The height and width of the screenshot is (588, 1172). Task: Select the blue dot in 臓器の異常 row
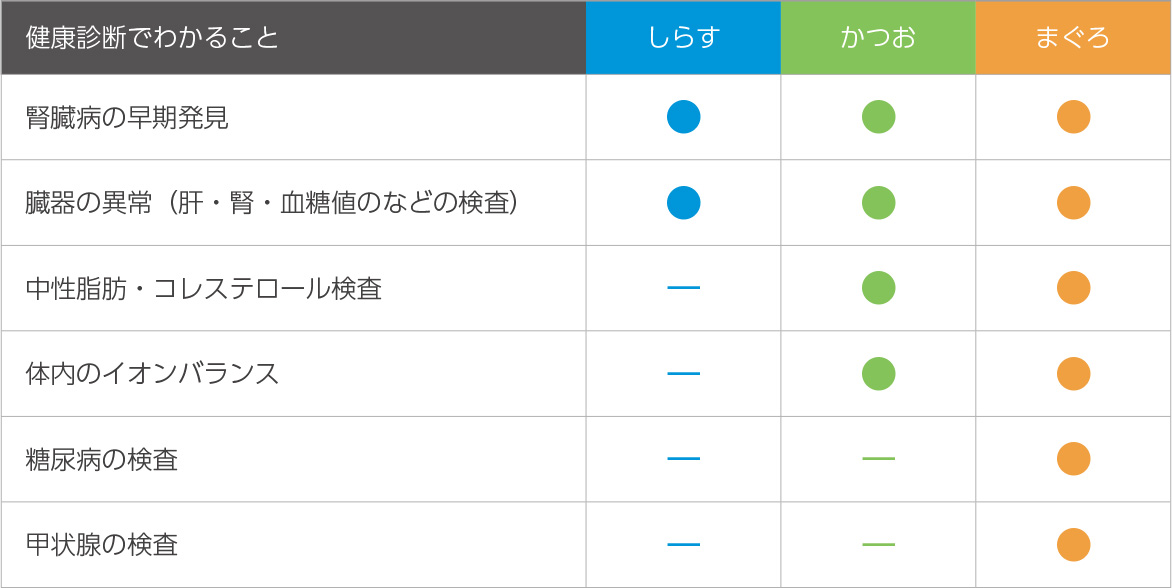[683, 202]
